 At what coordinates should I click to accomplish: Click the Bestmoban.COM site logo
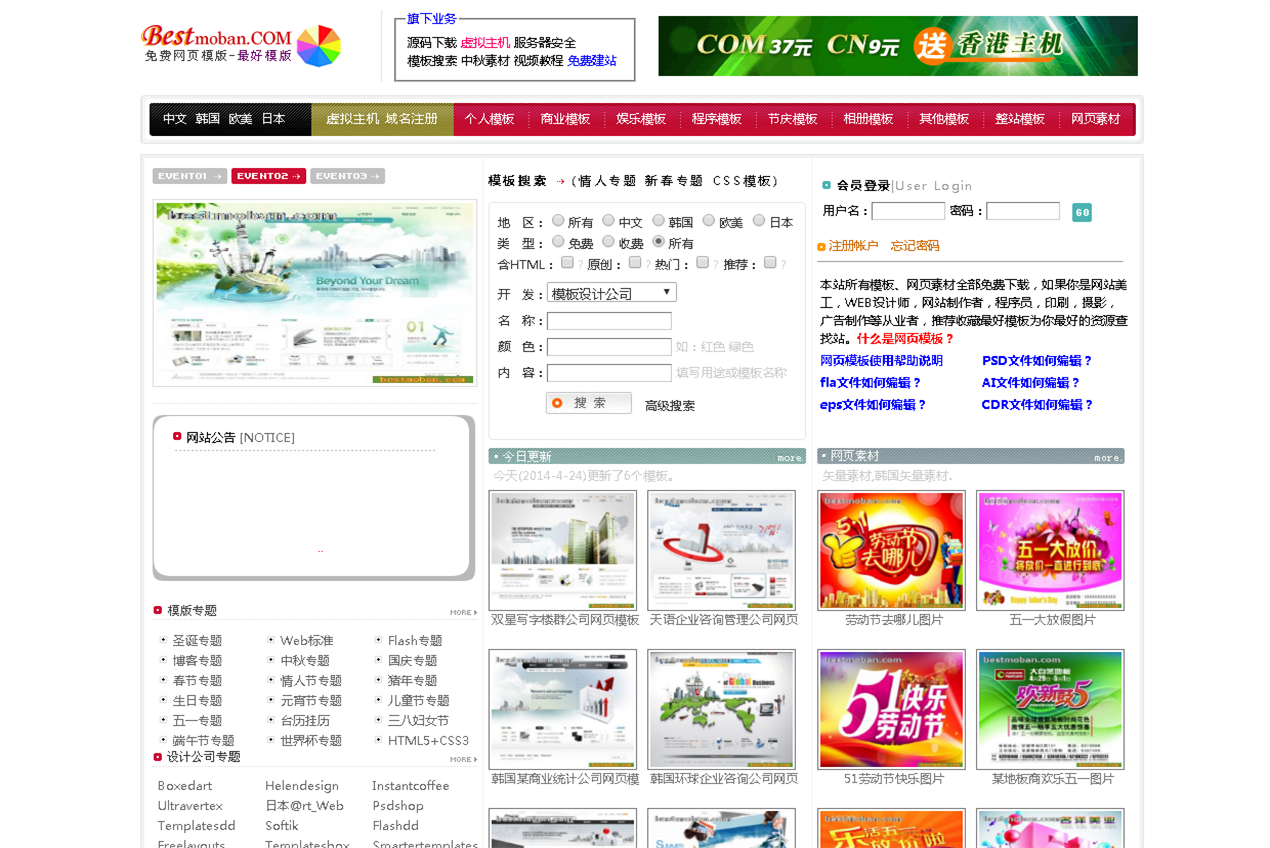(241, 45)
